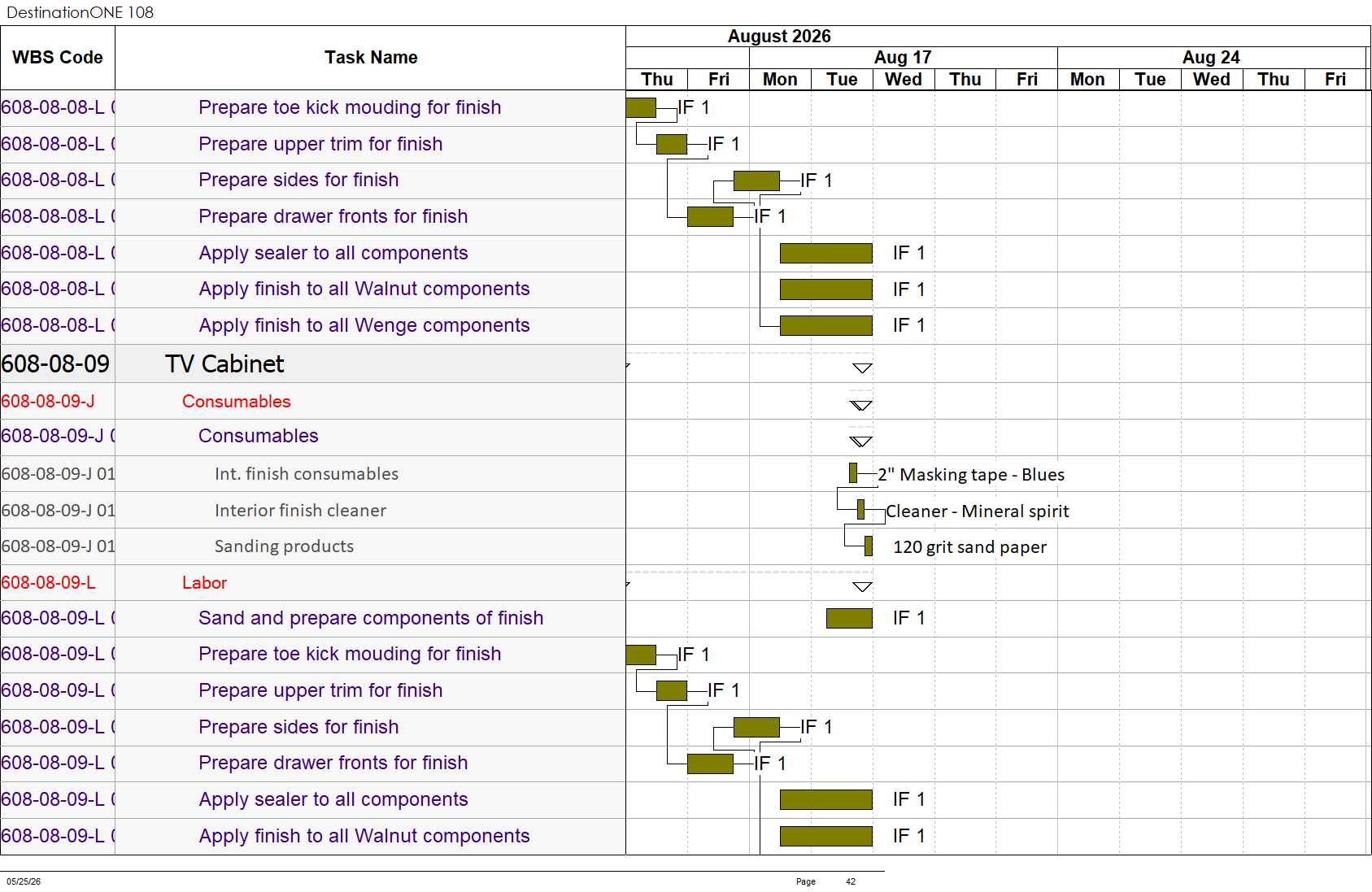Click WBS code 608-08-09 for TV Cabinet
1372x892 pixels.
tap(55, 364)
